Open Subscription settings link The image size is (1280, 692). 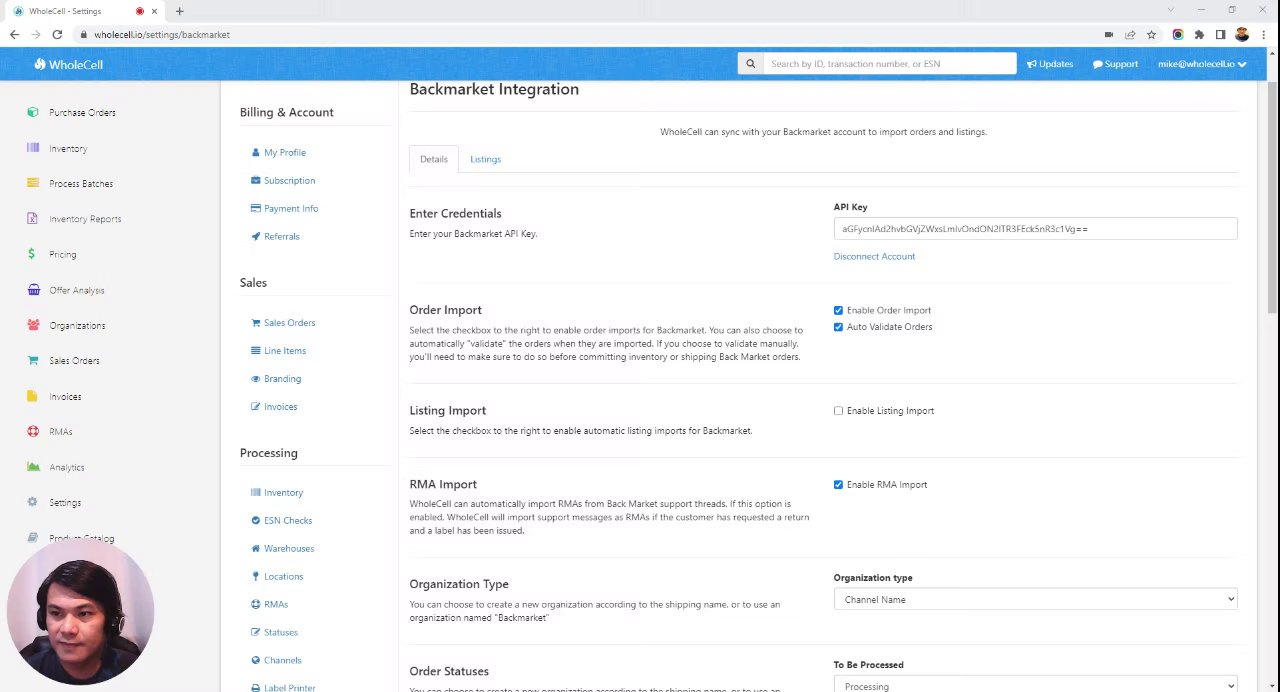(289, 180)
